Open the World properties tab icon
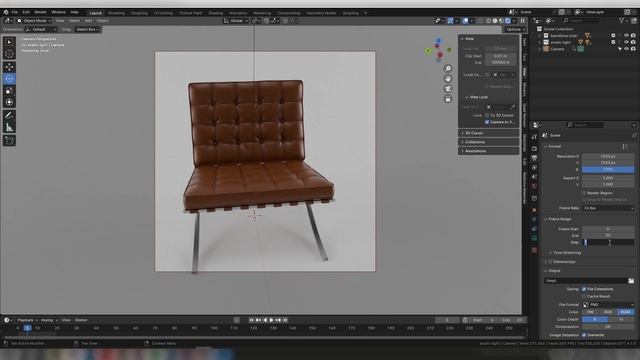The image size is (640, 360). coord(534,186)
